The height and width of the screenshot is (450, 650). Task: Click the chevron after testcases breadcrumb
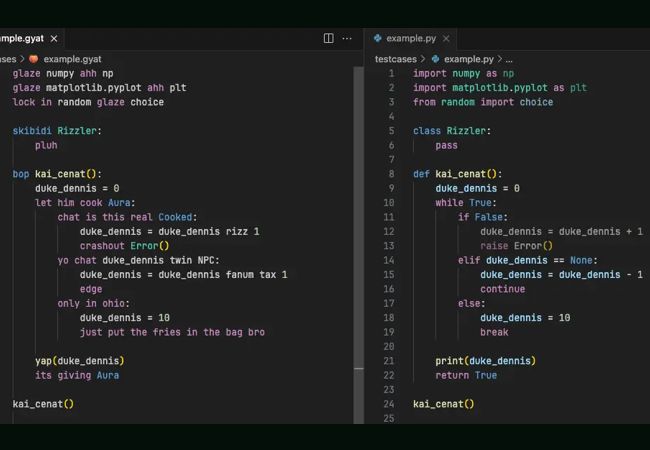423,59
